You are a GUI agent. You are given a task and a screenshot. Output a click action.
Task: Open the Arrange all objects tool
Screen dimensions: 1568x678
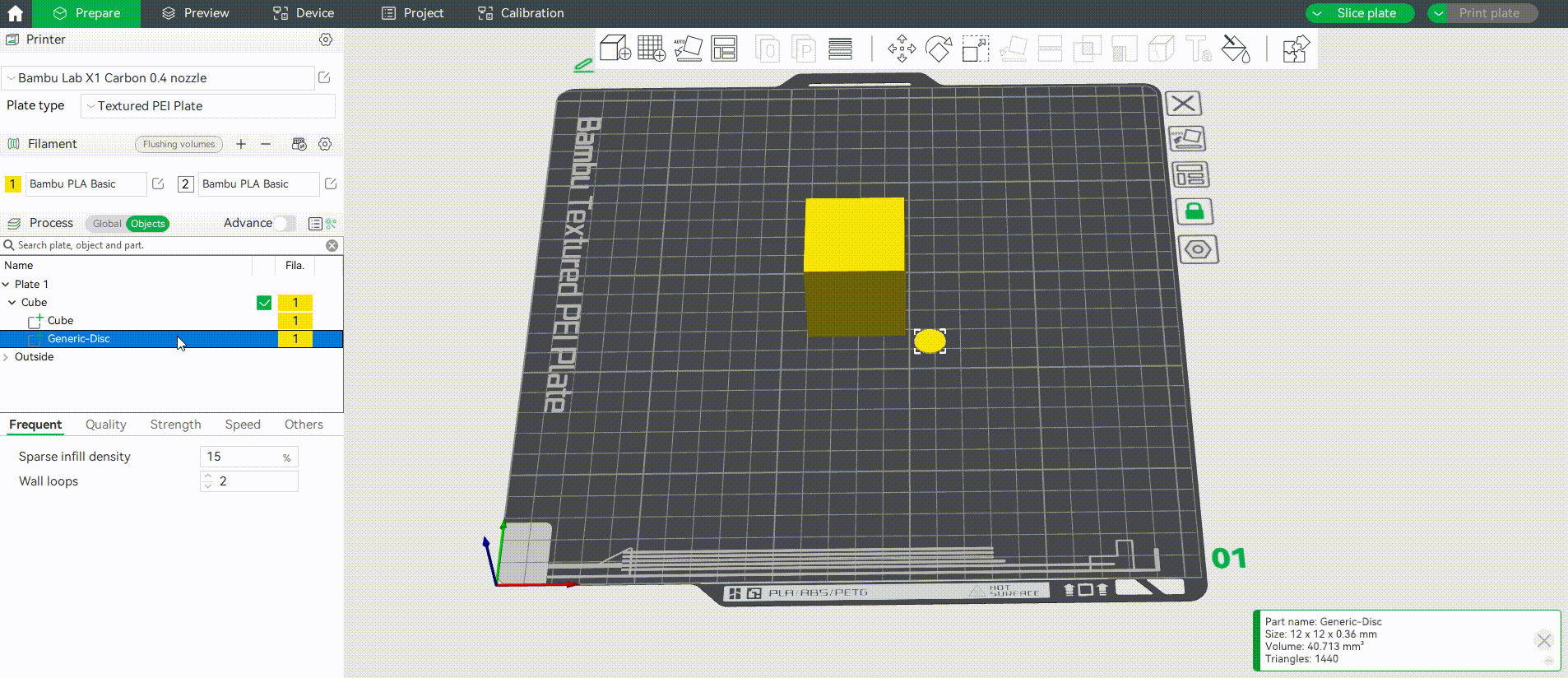pos(725,49)
